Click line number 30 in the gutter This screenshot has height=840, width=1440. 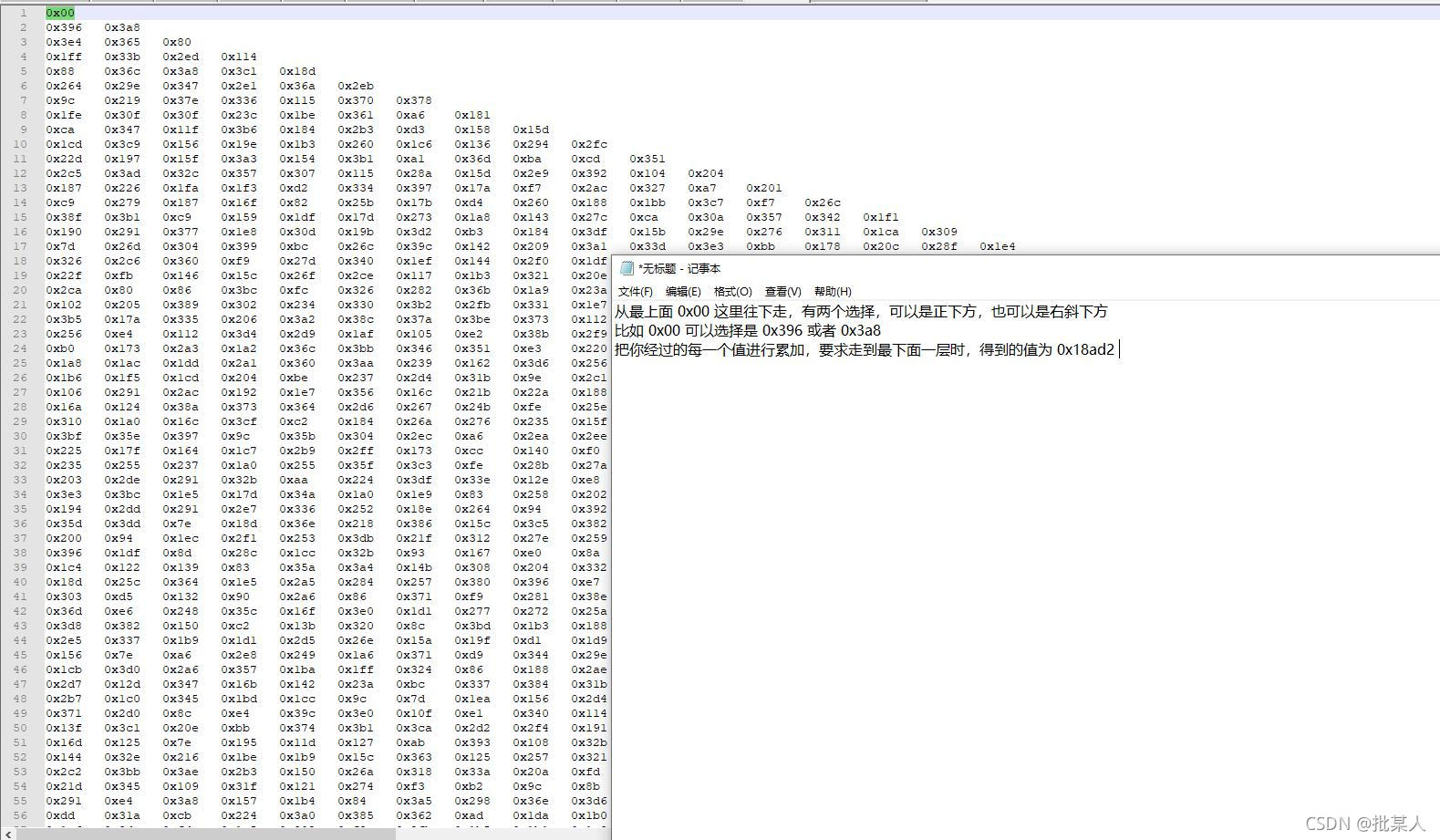[21, 436]
